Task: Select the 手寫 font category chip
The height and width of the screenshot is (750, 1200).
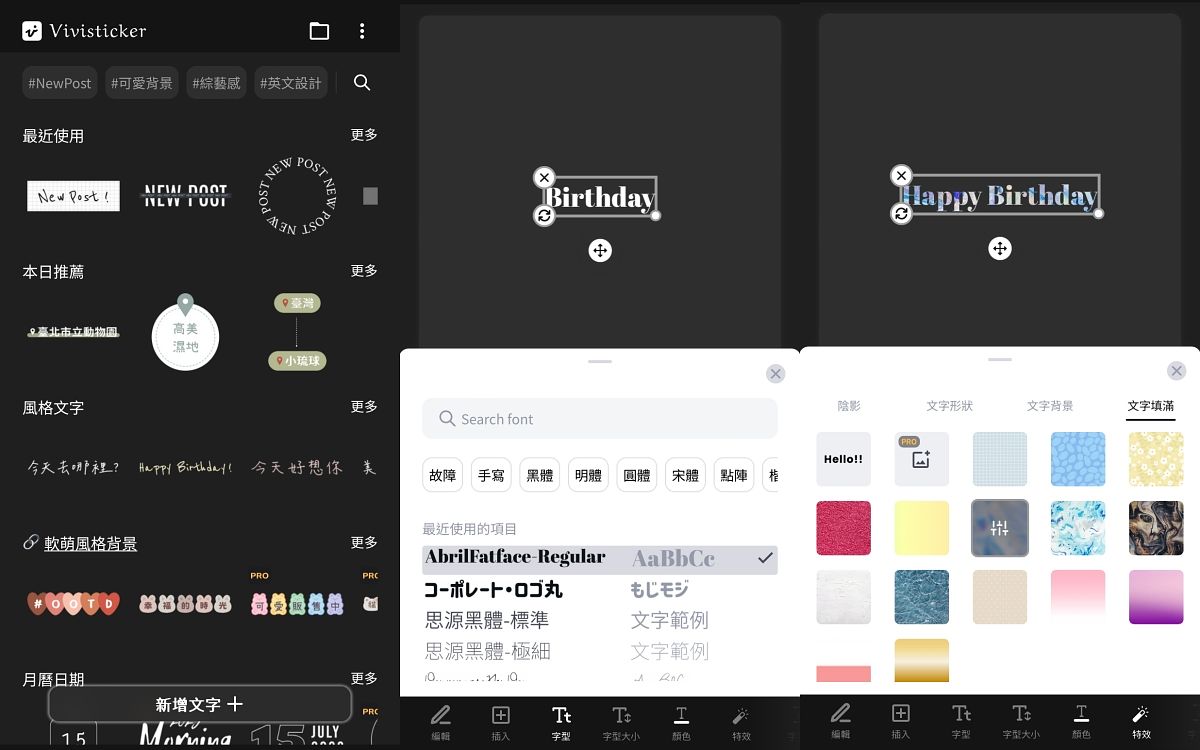Action: click(x=491, y=476)
